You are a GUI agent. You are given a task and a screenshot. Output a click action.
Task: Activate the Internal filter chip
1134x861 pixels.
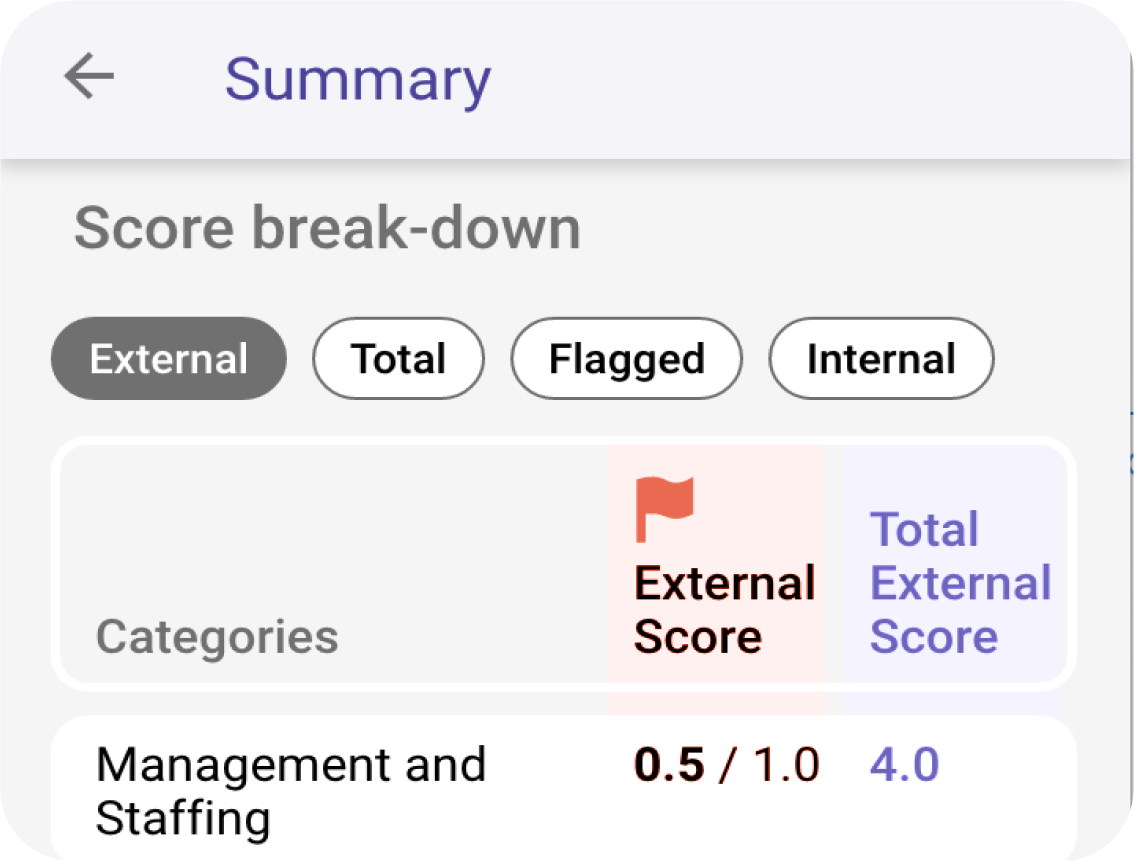tap(880, 358)
